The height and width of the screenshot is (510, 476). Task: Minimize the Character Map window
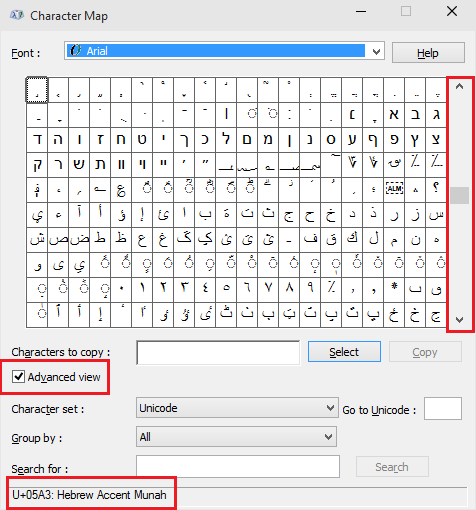[x=361, y=11]
